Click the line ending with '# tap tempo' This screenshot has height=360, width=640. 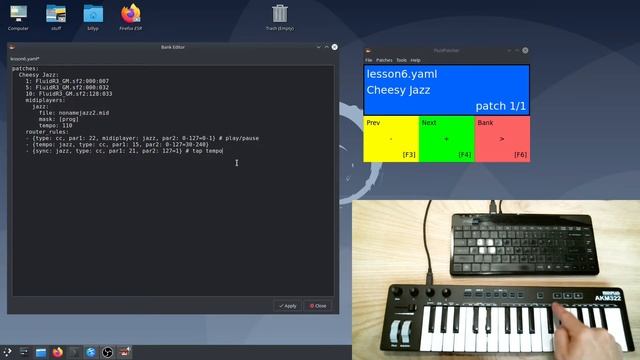[124, 151]
